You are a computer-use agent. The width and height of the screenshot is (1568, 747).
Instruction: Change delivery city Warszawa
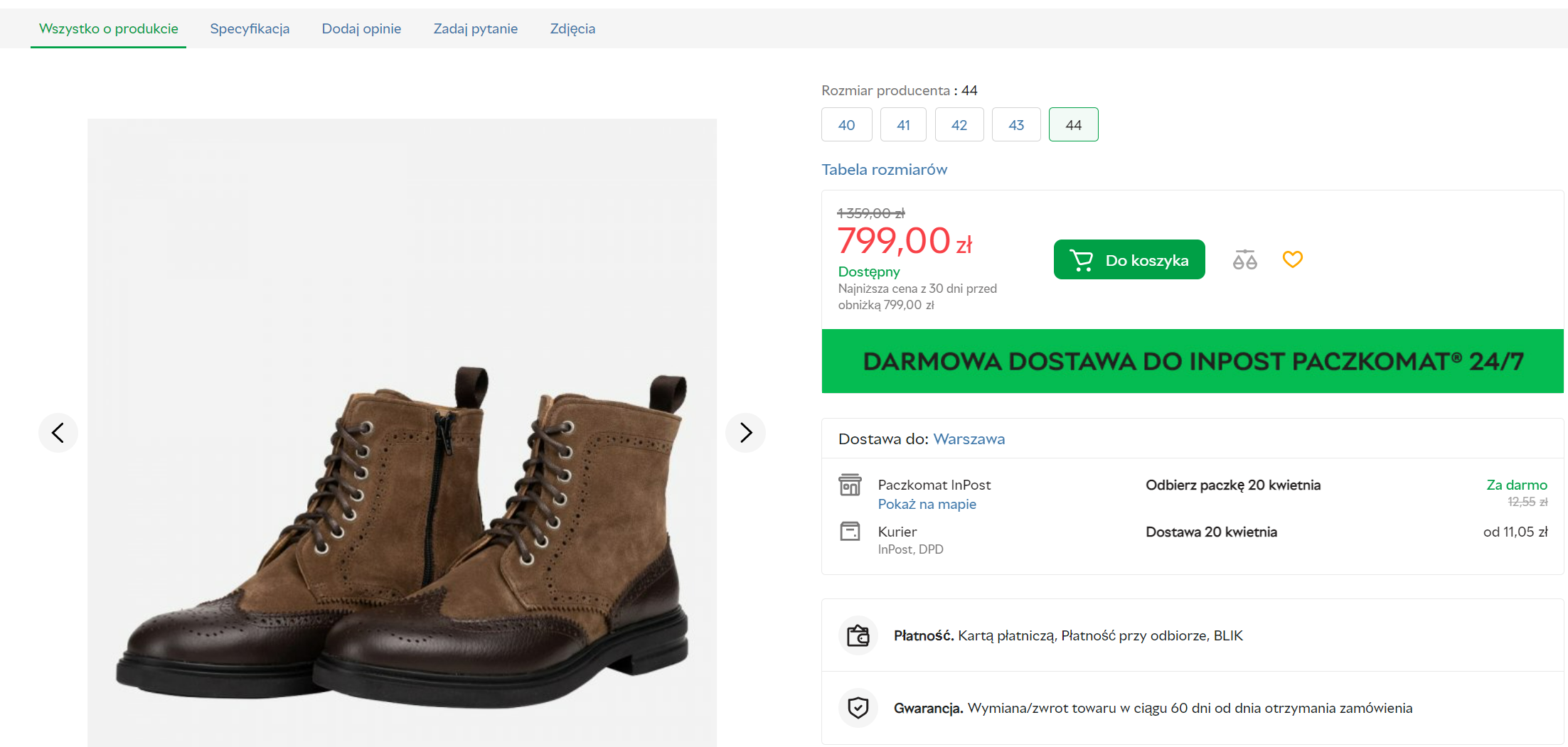pos(969,439)
